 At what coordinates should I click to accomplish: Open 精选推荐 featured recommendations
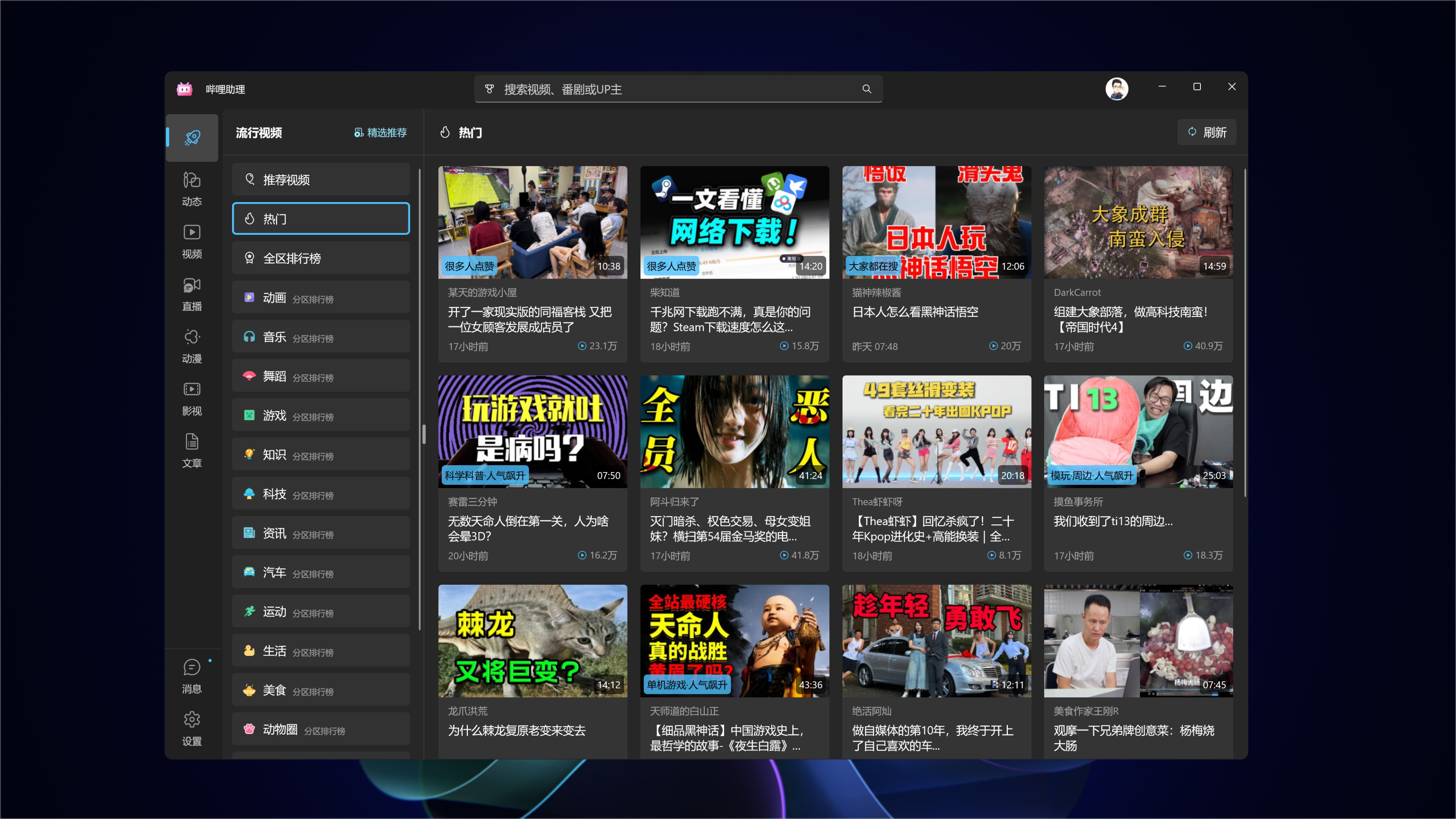tap(381, 132)
